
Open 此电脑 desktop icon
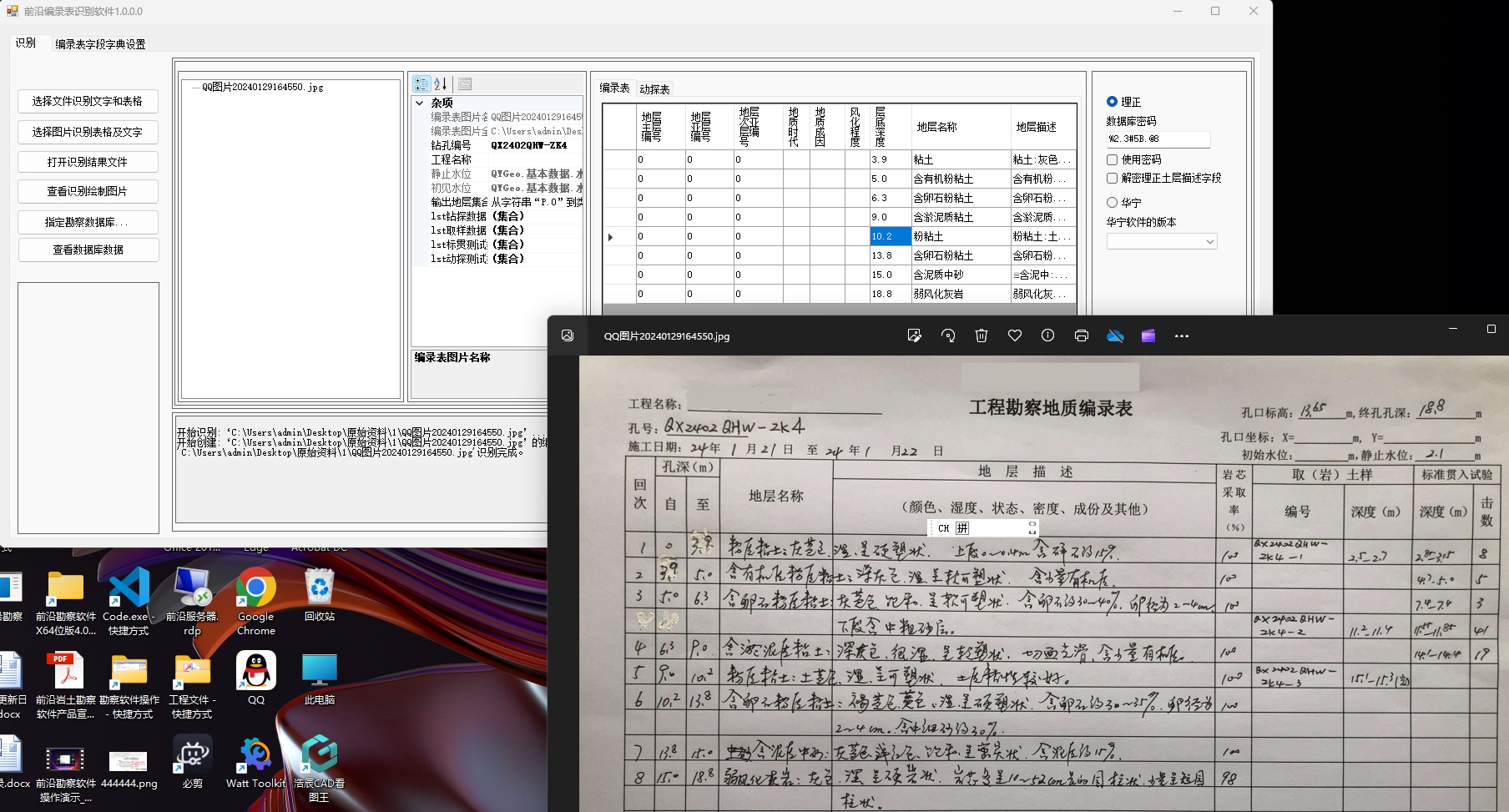[x=320, y=678]
